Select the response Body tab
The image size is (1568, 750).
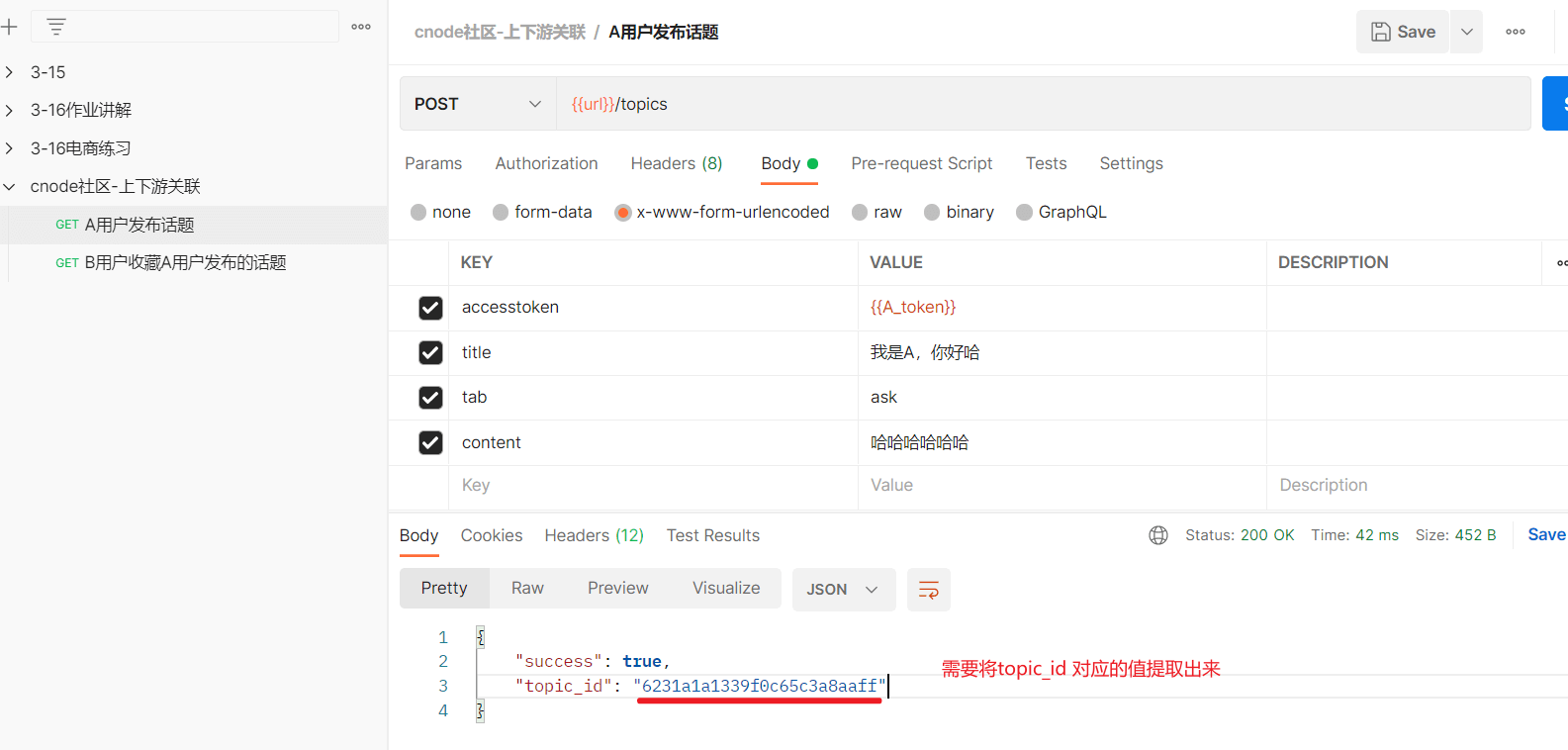418,535
